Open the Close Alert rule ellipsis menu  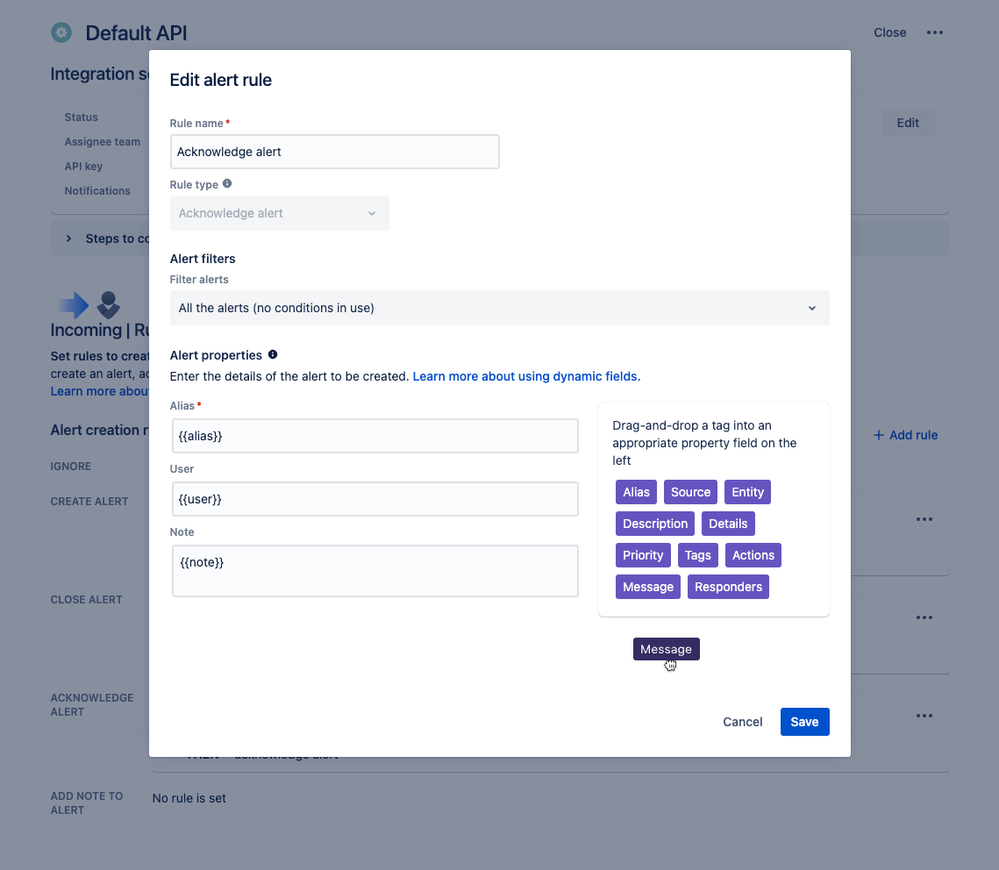pos(924,617)
